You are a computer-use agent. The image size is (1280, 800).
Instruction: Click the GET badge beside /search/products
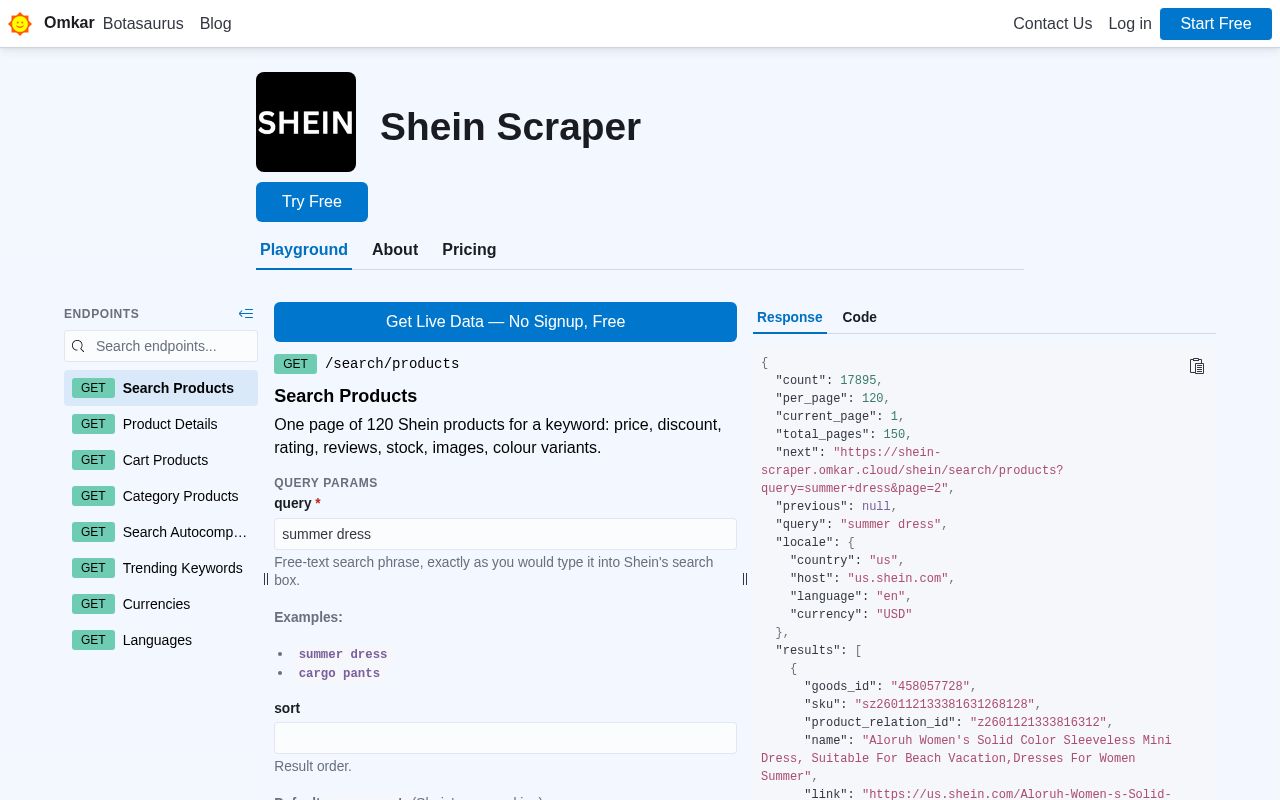point(295,364)
